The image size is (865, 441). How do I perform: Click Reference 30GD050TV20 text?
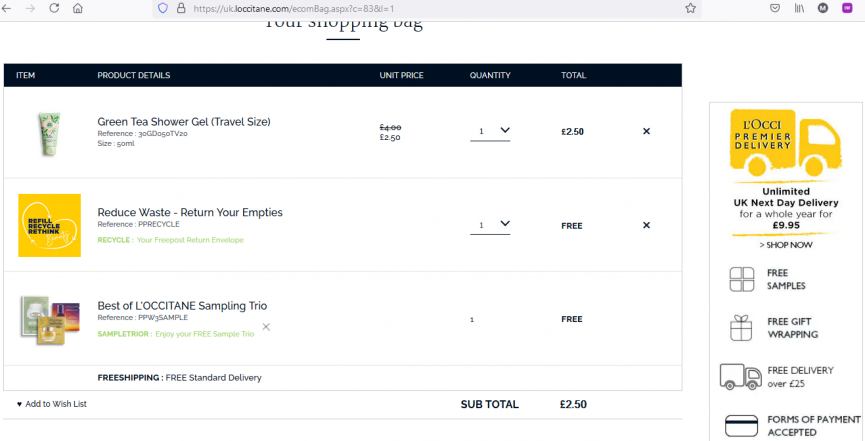point(142,134)
